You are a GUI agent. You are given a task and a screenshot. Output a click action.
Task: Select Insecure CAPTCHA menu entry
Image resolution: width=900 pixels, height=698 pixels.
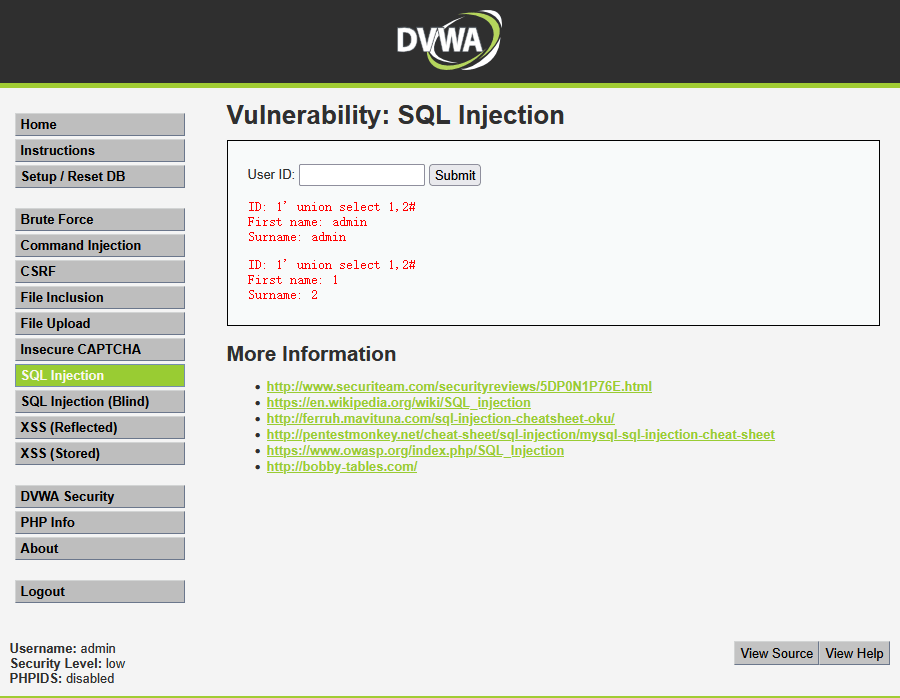tap(100, 349)
